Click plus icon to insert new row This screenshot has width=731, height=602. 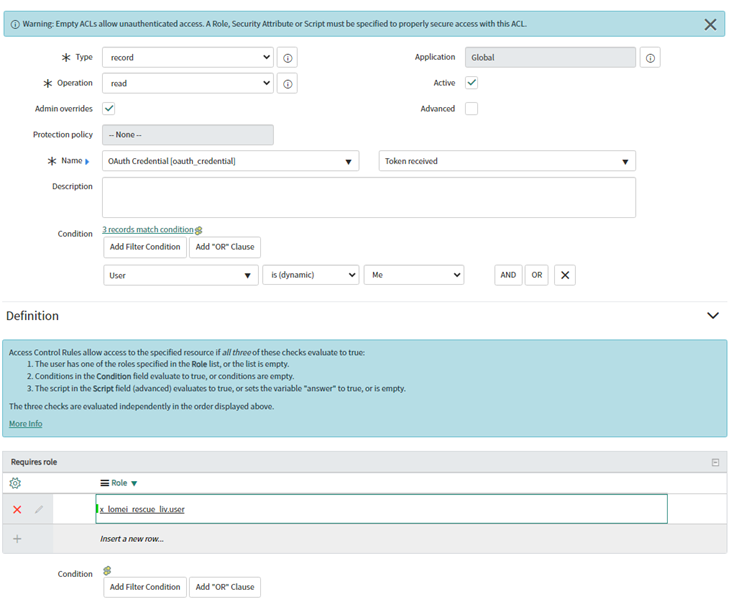(17, 539)
